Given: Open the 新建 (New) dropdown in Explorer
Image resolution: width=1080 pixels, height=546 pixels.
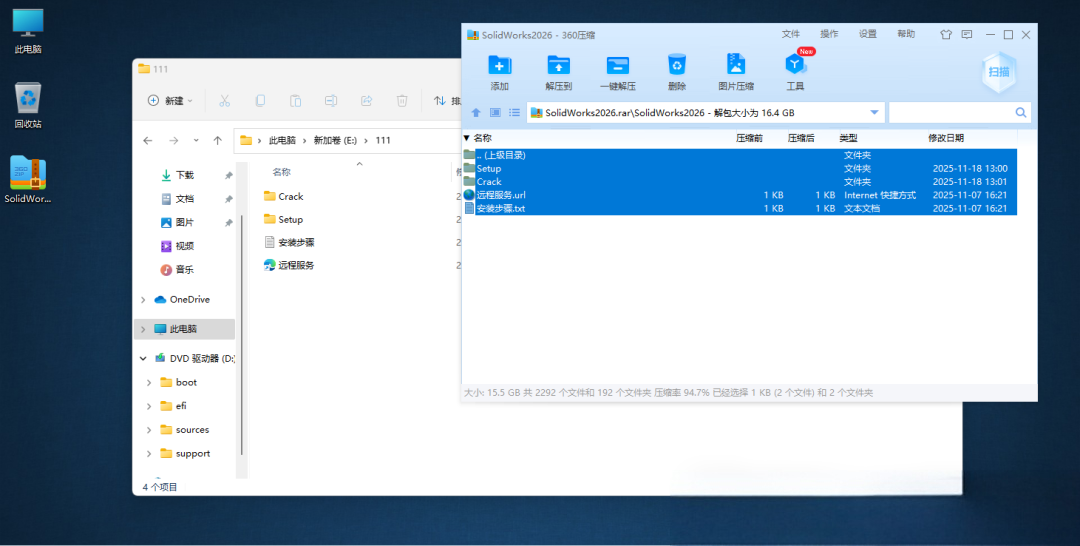Looking at the screenshot, I should (170, 101).
